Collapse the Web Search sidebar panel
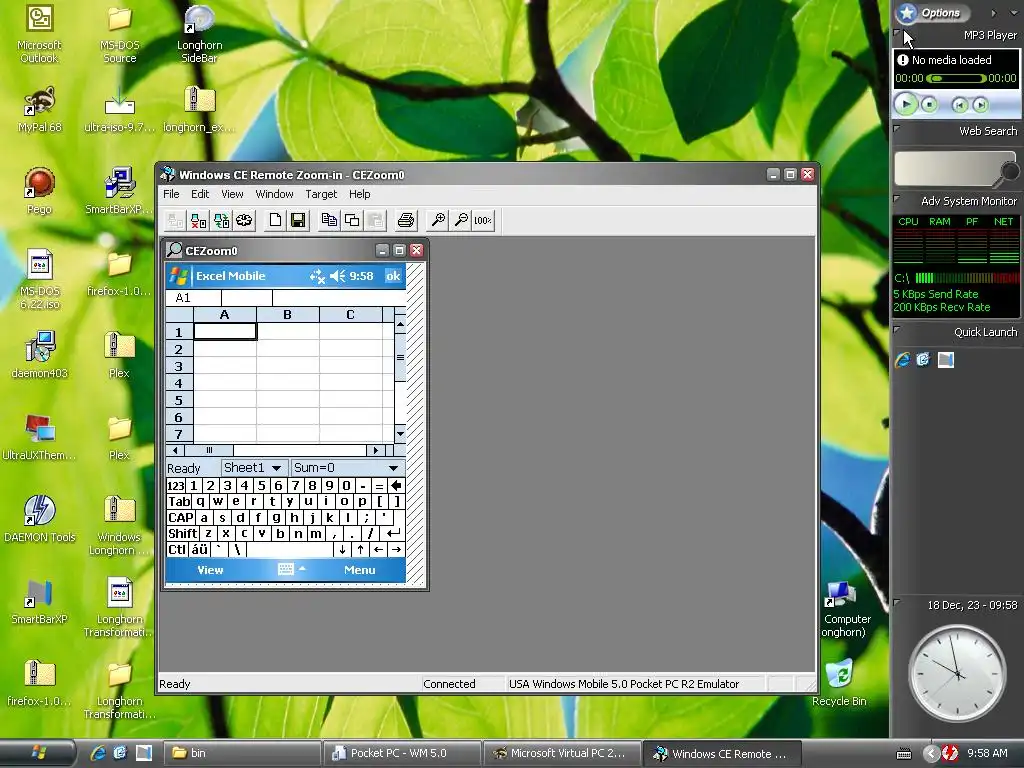 897,129
